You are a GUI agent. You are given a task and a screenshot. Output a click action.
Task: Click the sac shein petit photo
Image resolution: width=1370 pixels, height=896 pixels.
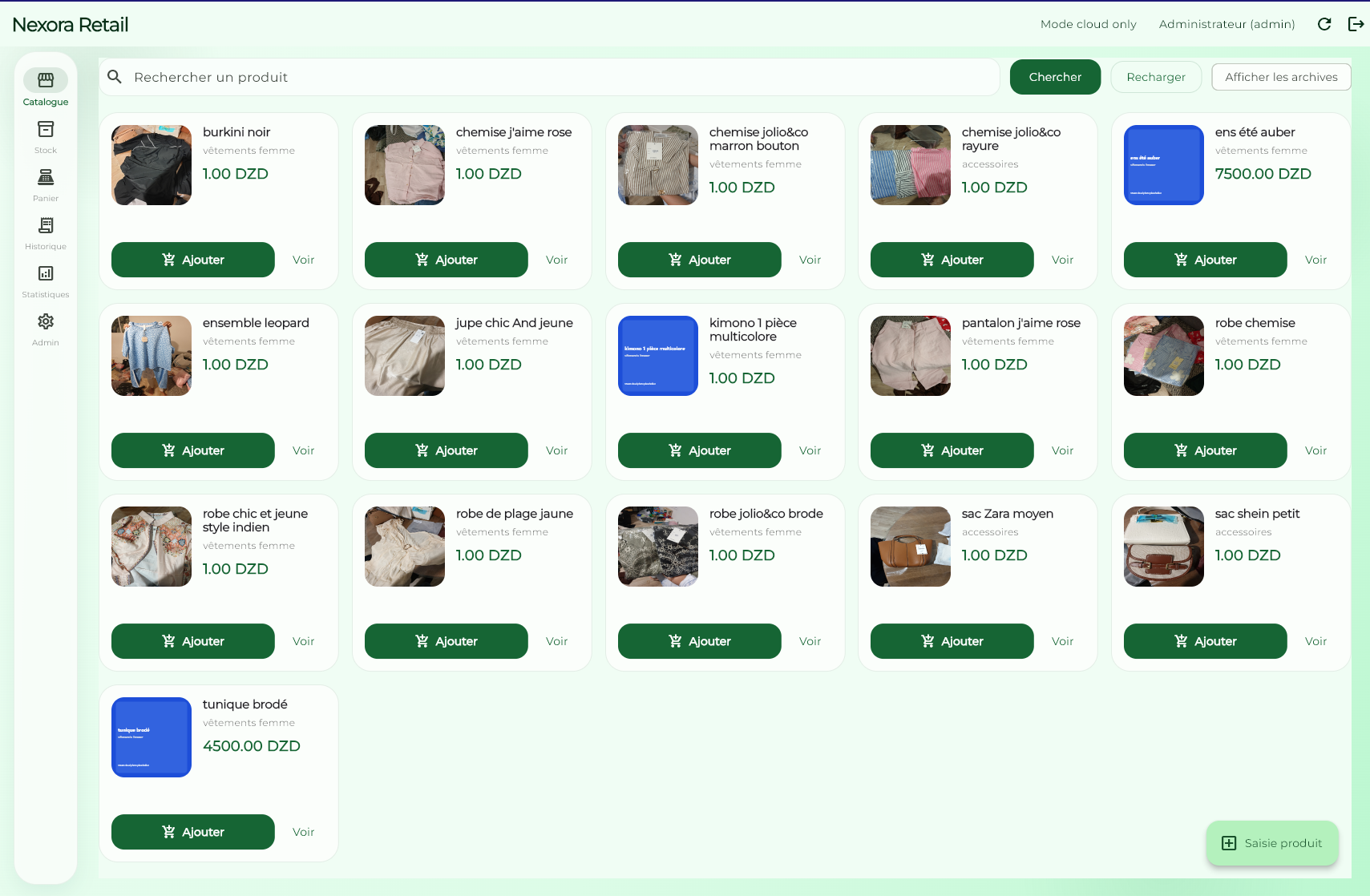click(x=1164, y=547)
